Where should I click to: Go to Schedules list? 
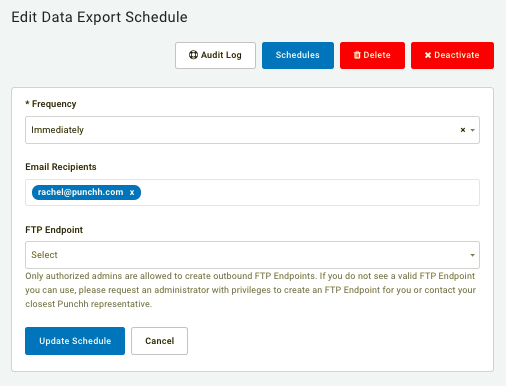(x=298, y=55)
